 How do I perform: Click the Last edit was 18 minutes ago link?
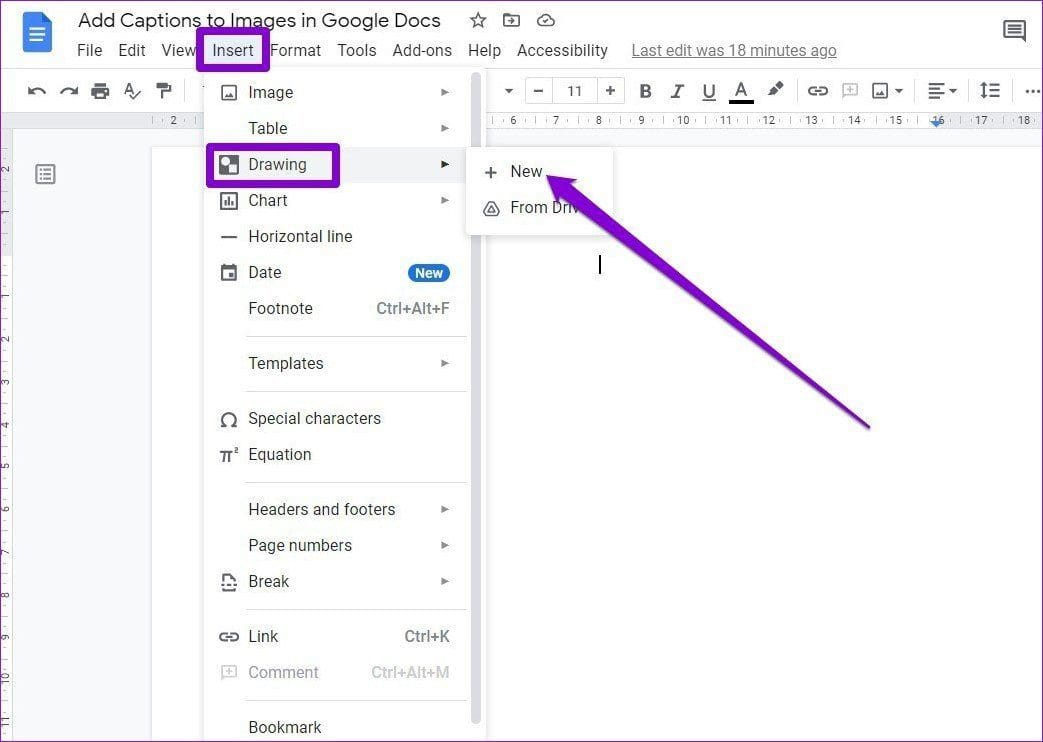[733, 50]
